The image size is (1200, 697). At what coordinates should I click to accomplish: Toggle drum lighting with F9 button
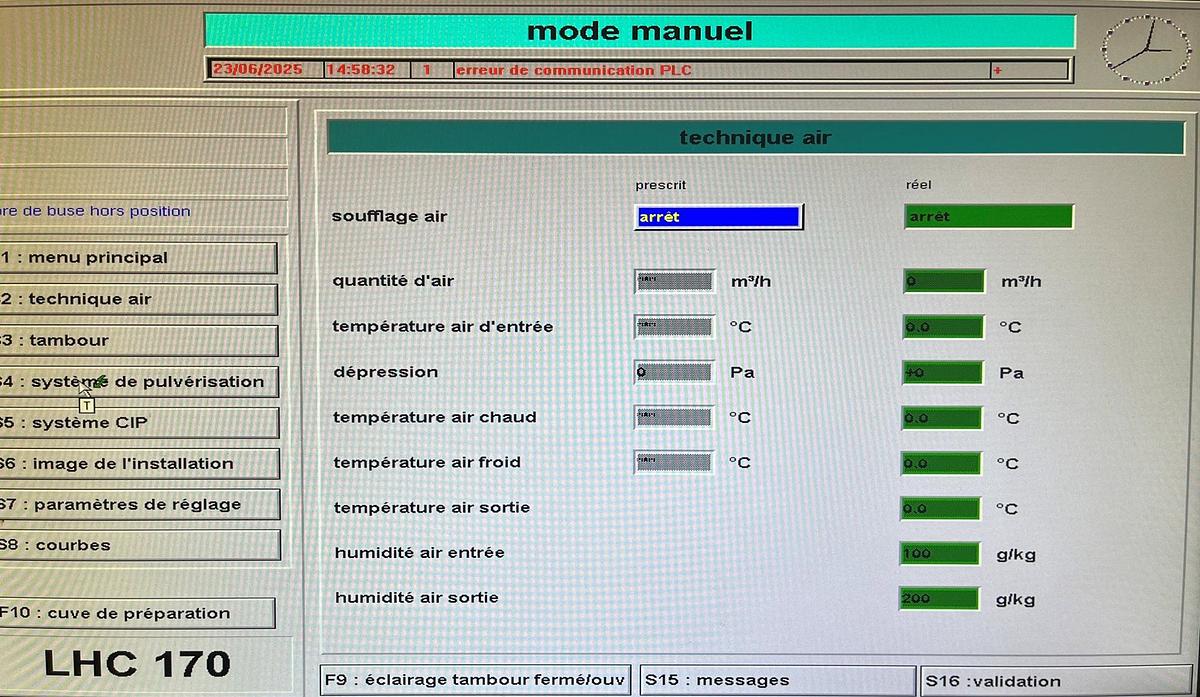coord(475,681)
